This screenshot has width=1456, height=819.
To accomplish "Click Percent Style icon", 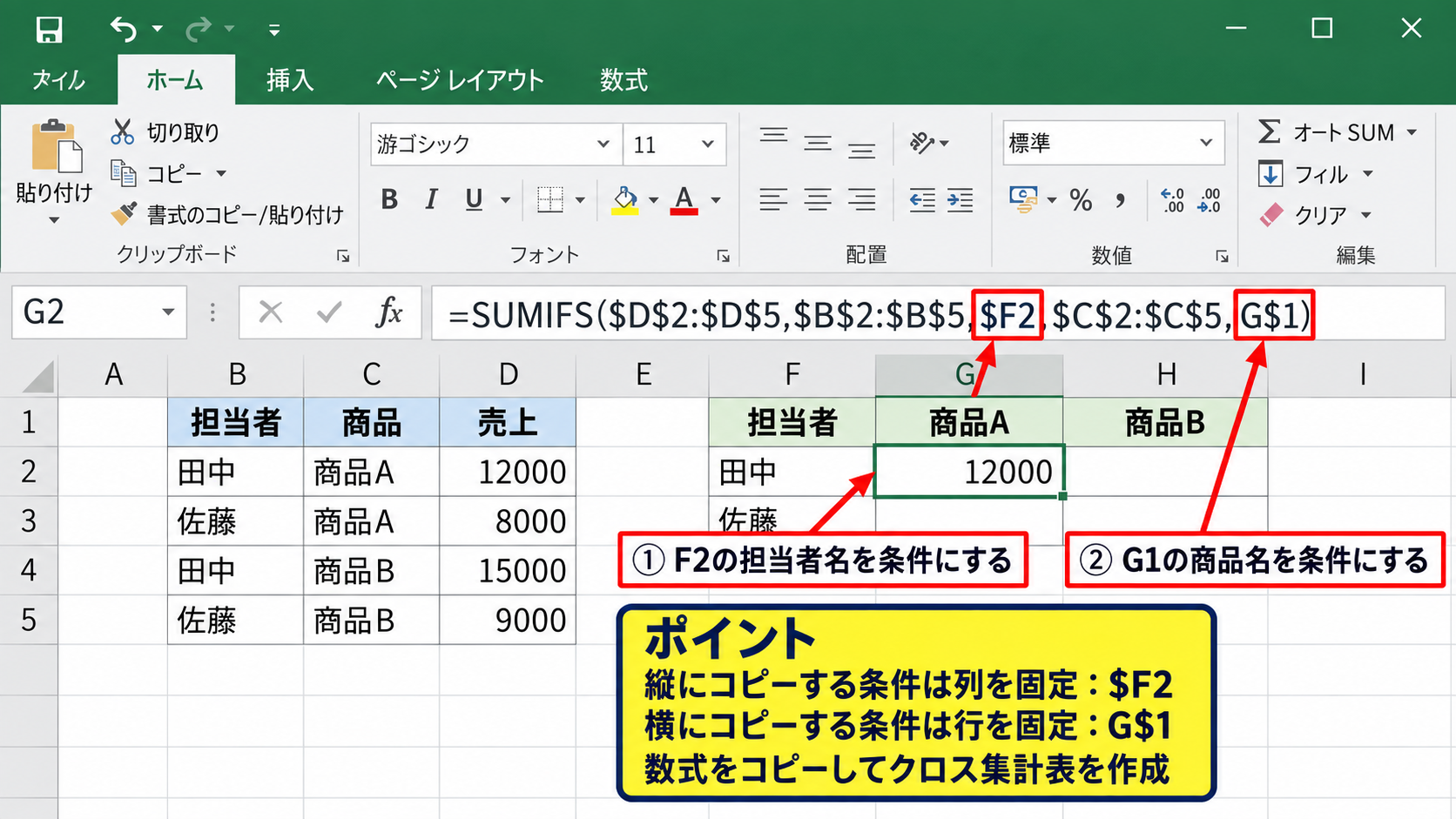I will pos(1081,201).
